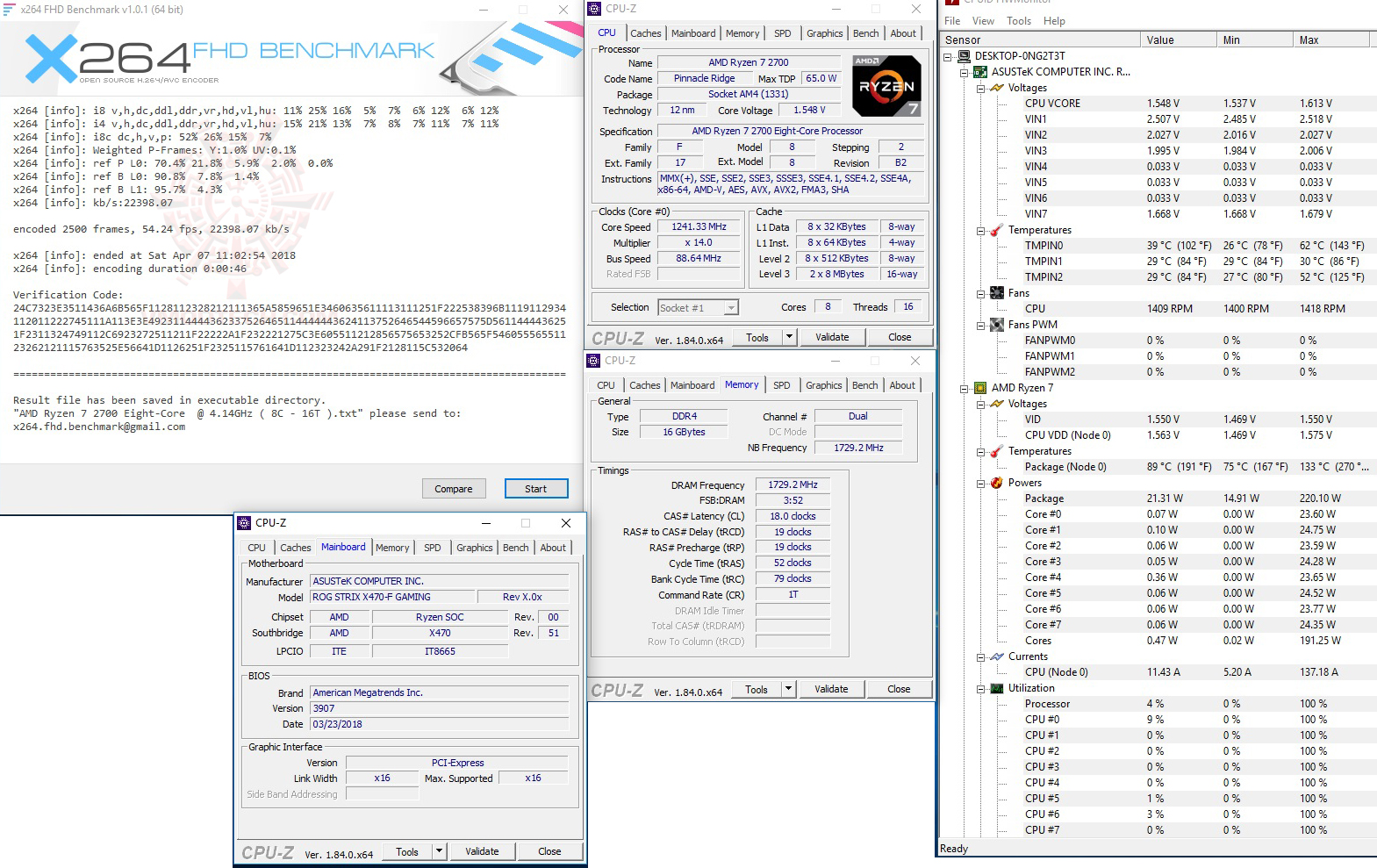Collapse the Powers node
The height and width of the screenshot is (868, 1377).
point(980,483)
